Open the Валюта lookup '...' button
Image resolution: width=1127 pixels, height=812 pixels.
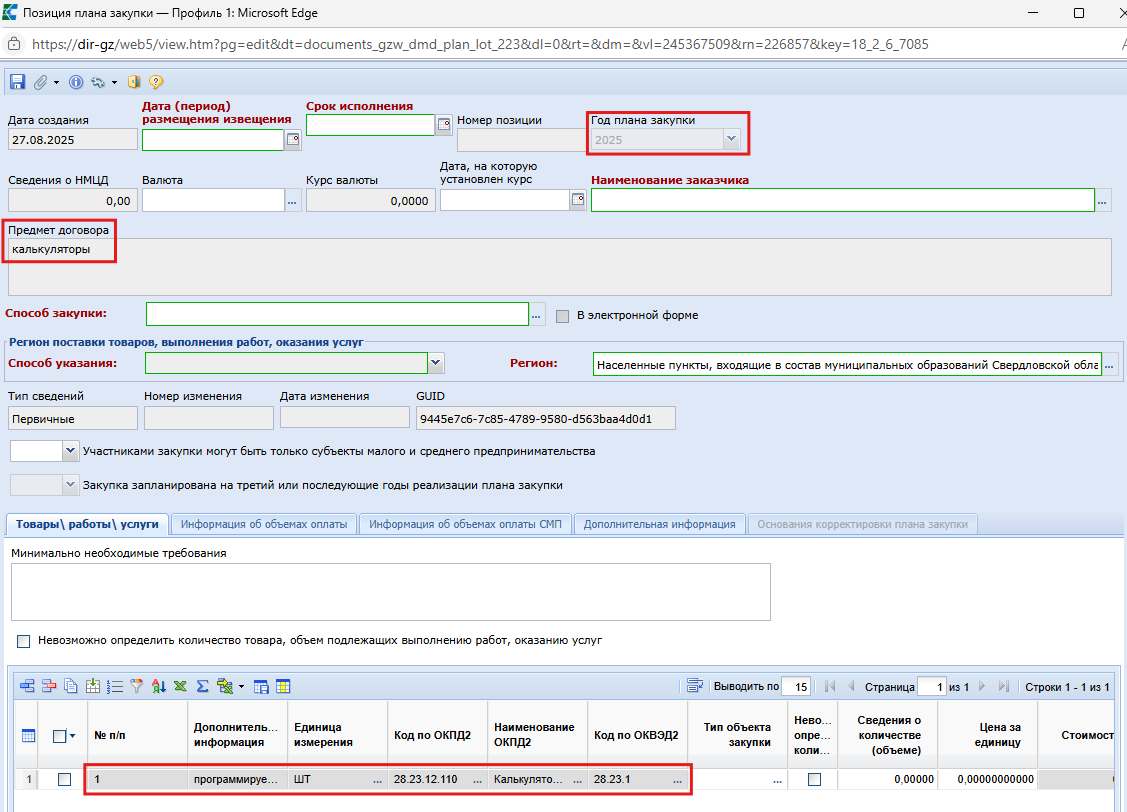292,200
